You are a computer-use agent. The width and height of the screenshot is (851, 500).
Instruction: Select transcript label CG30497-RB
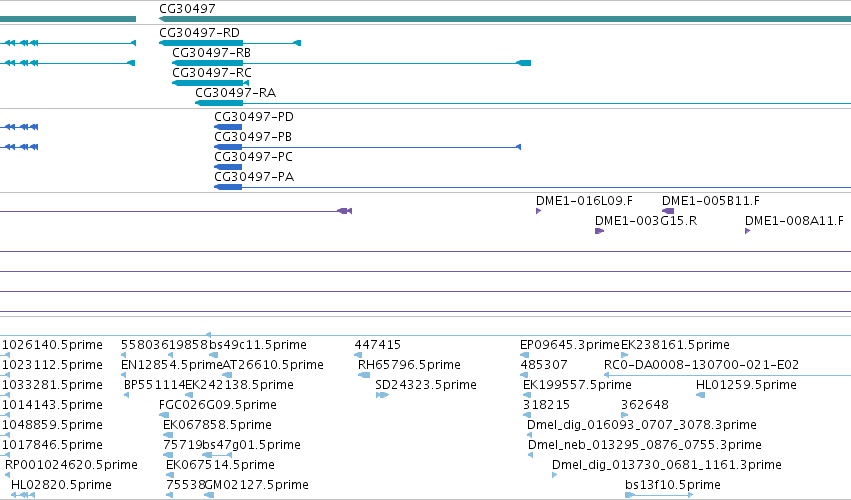point(212,53)
